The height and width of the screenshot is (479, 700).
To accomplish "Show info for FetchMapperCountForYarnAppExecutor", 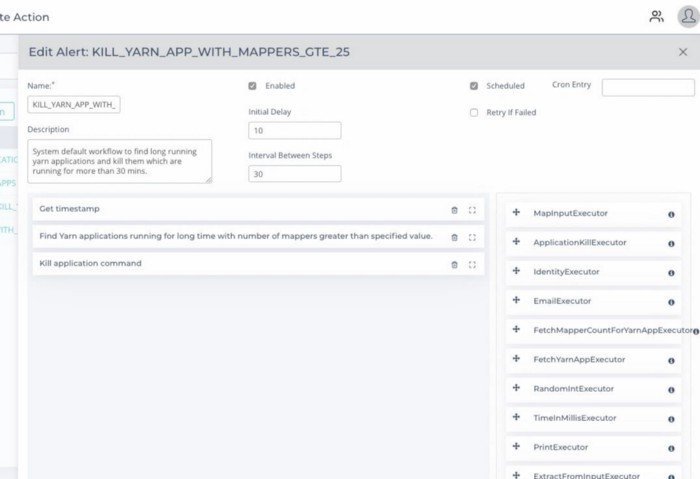I will (696, 331).
